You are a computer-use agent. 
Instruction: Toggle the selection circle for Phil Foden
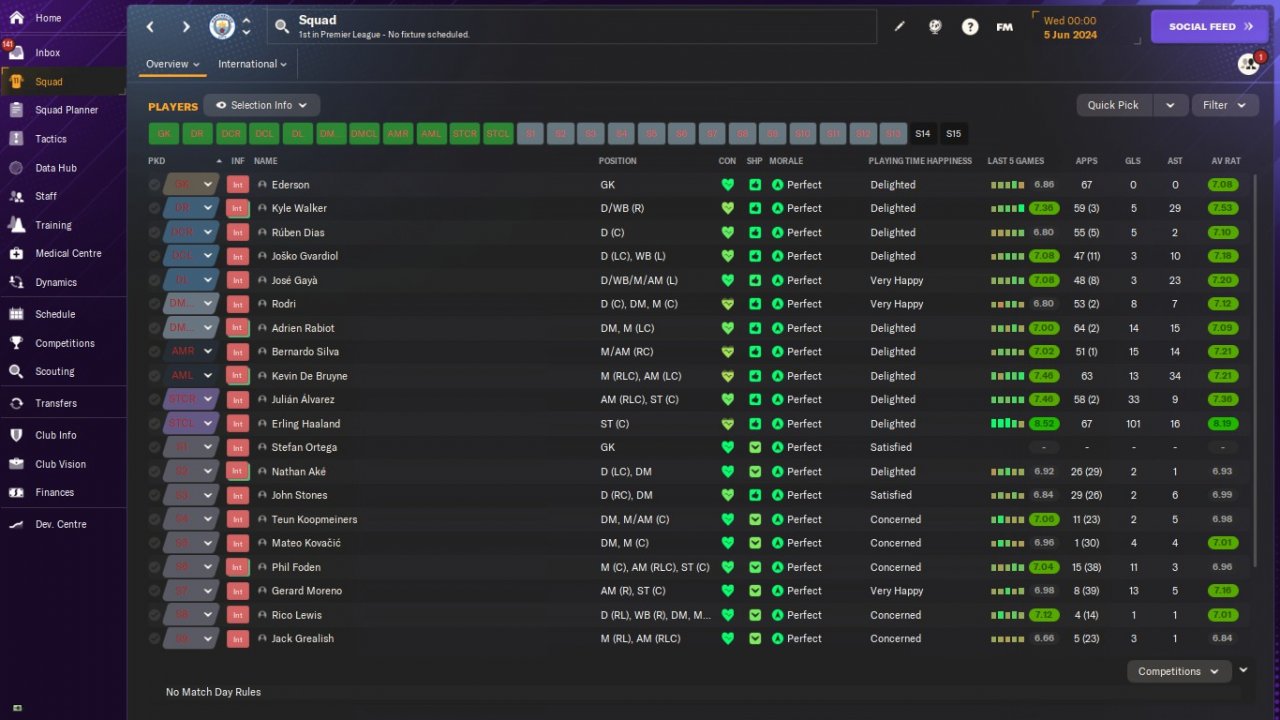pos(154,567)
